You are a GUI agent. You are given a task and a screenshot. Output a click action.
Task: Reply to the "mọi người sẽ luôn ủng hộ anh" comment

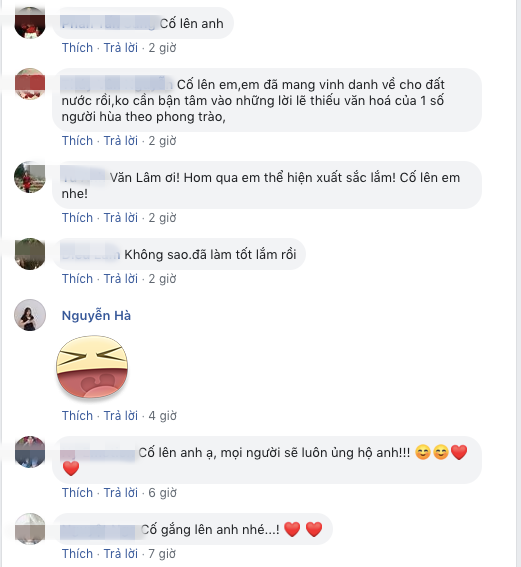point(121,493)
